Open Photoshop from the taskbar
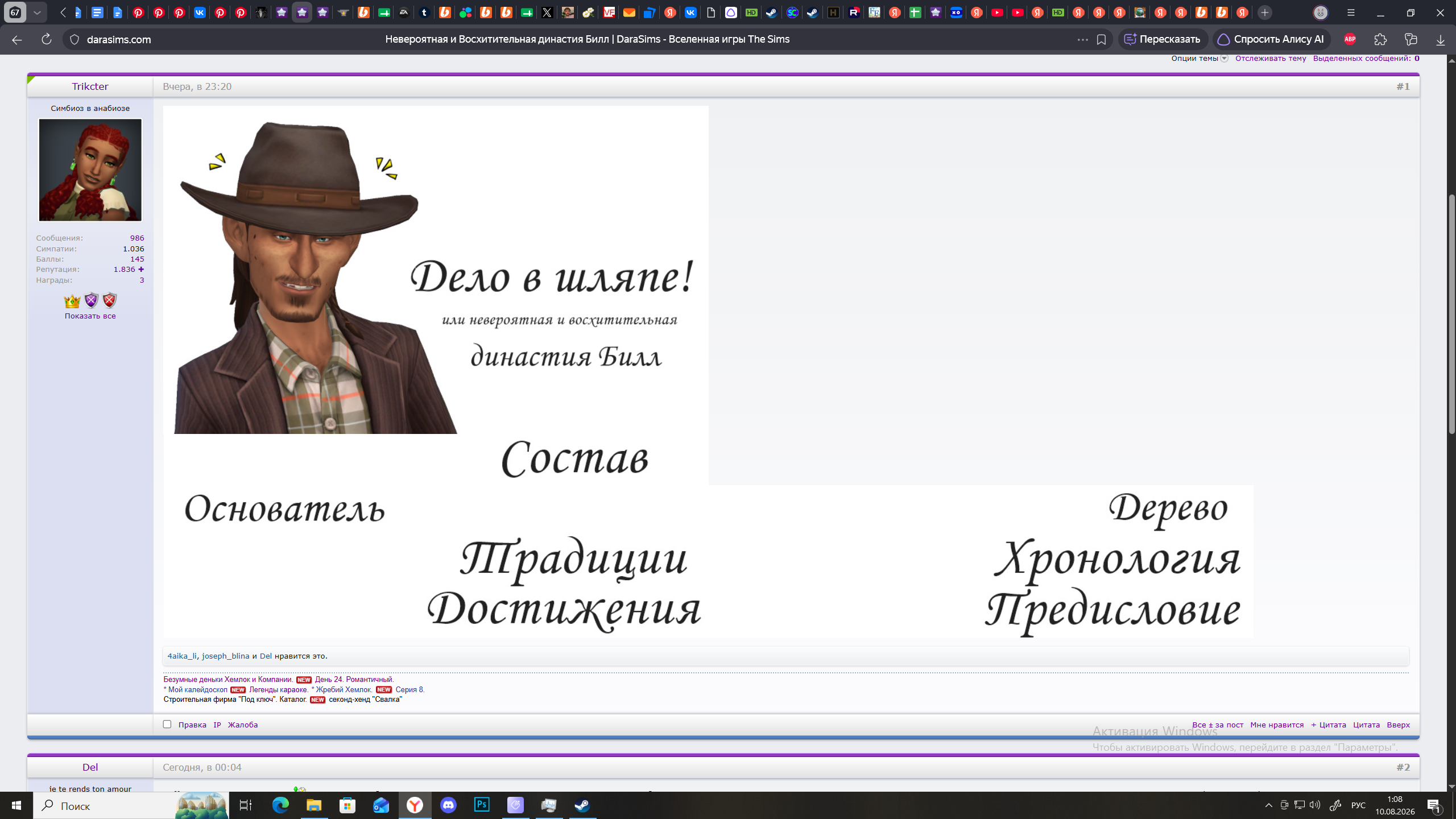The height and width of the screenshot is (819, 1456). 482,805
